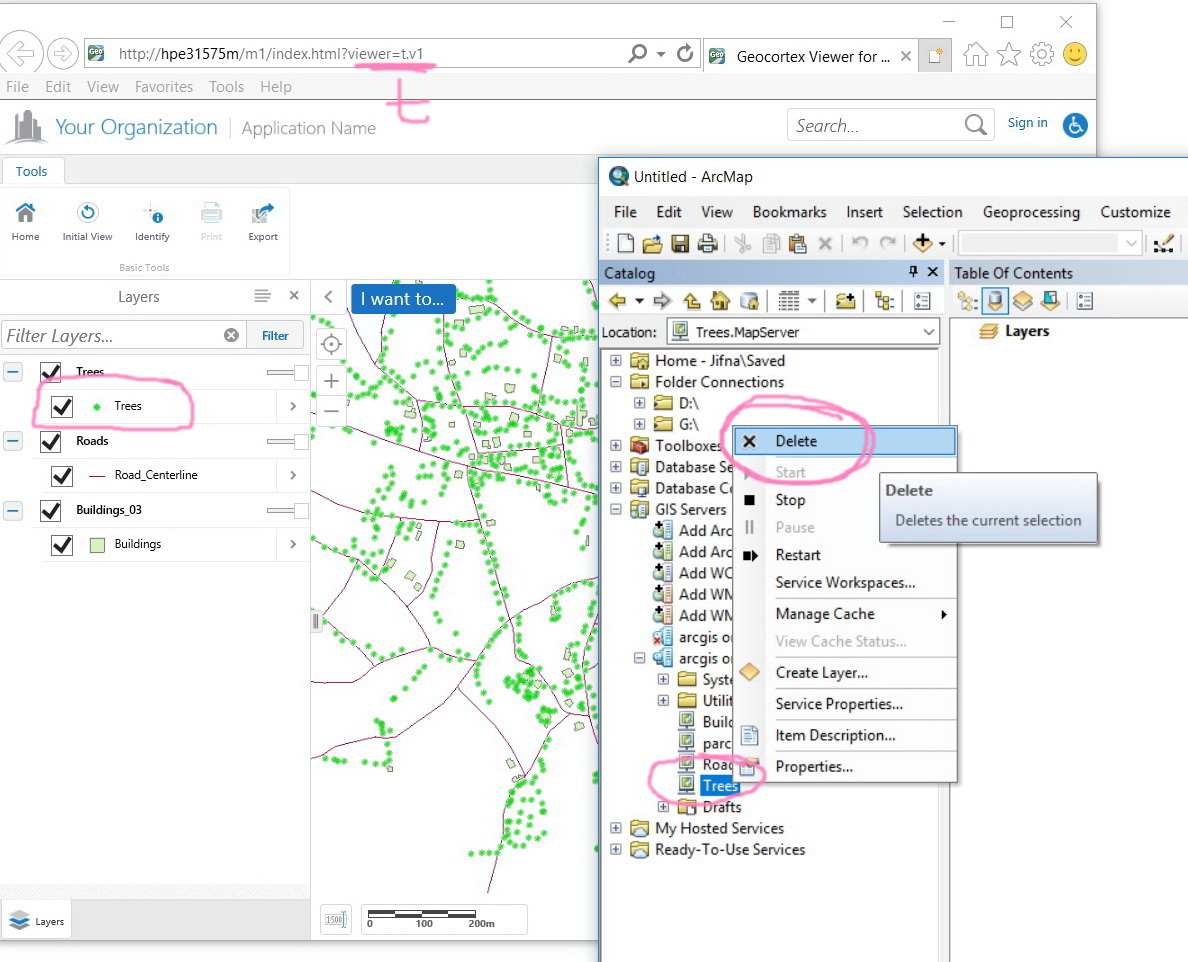This screenshot has height=962, width=1188.
Task: Zoom in with the map plus button
Action: (331, 380)
